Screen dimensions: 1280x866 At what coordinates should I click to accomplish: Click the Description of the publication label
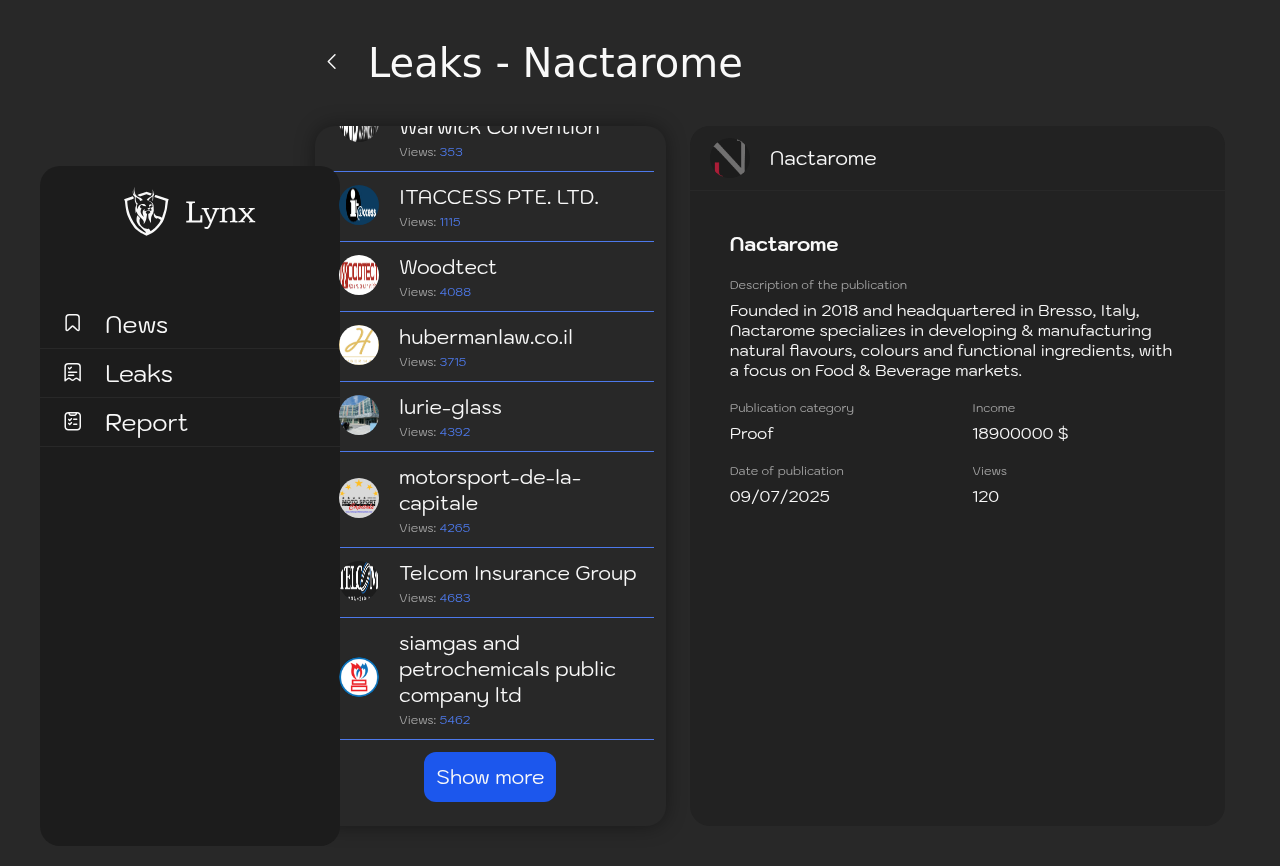818,285
